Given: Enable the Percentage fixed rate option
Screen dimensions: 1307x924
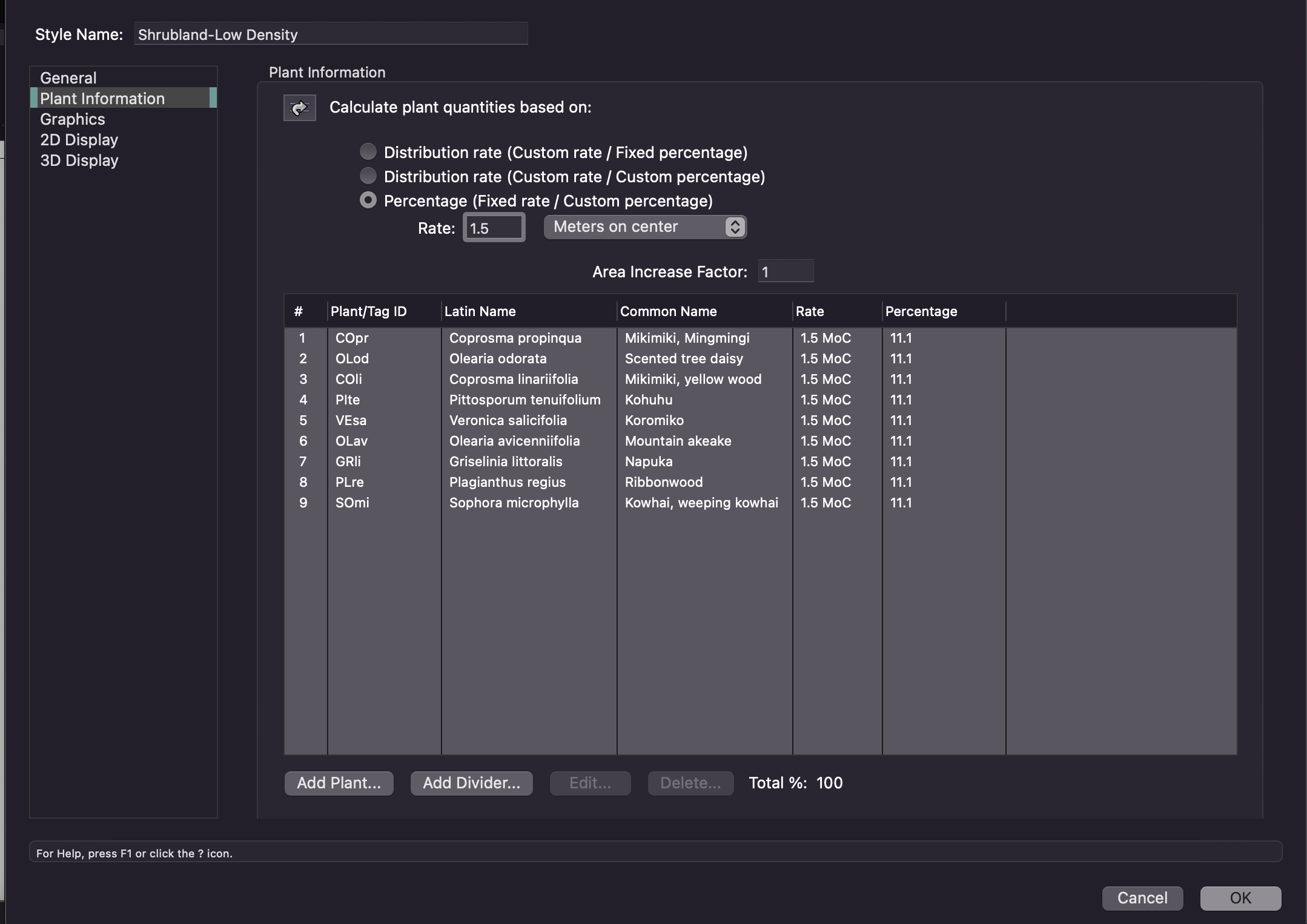Looking at the screenshot, I should click(x=368, y=200).
